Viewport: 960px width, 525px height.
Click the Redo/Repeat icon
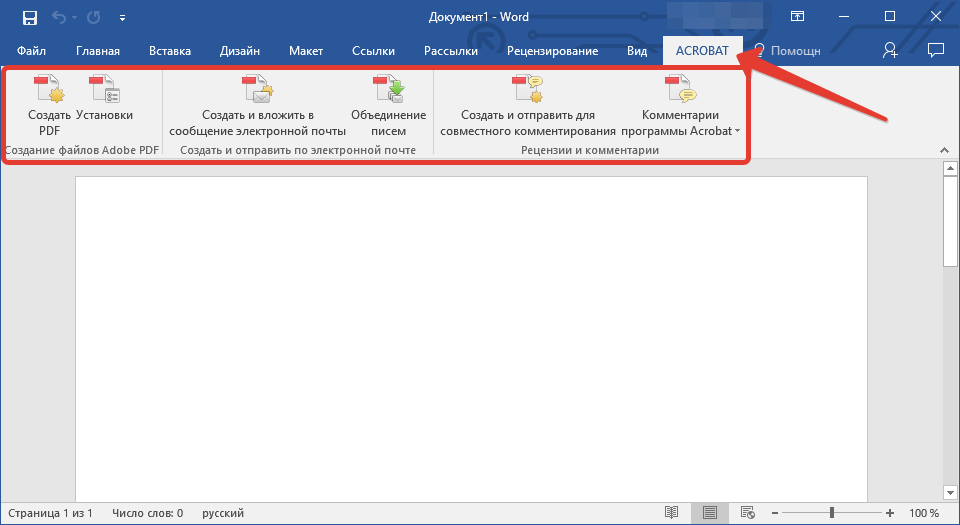coord(94,17)
